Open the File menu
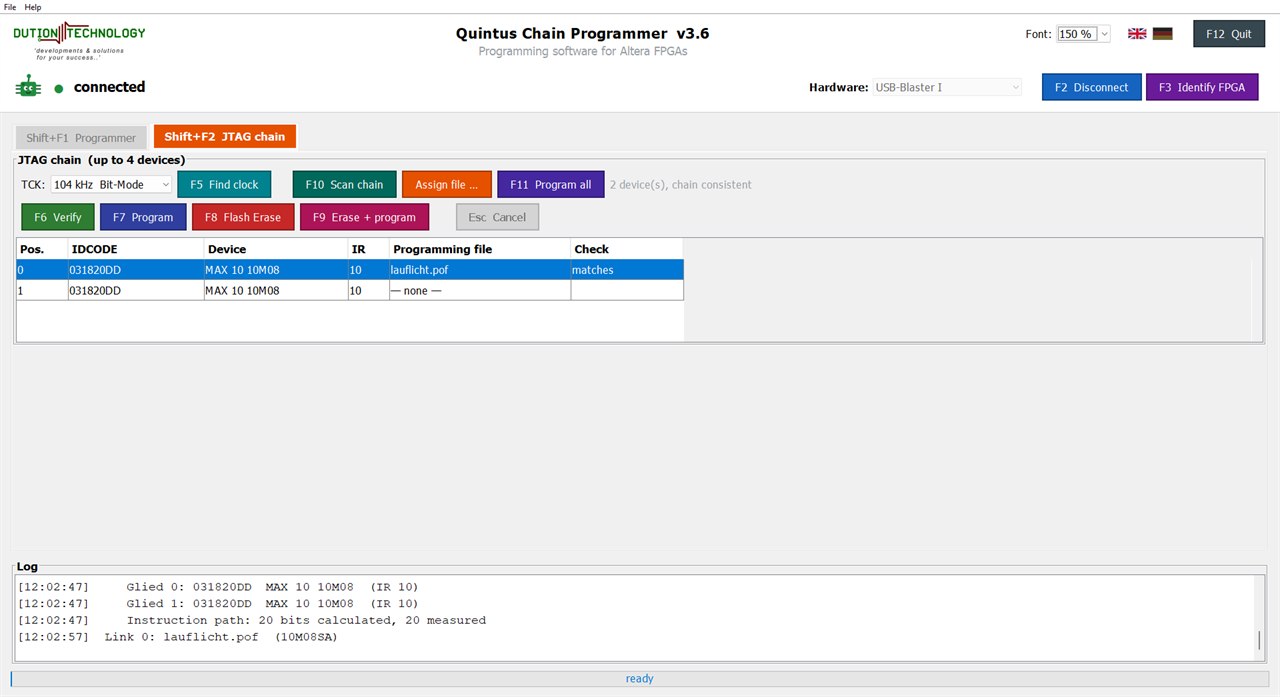This screenshot has height=697, width=1280. (x=10, y=7)
